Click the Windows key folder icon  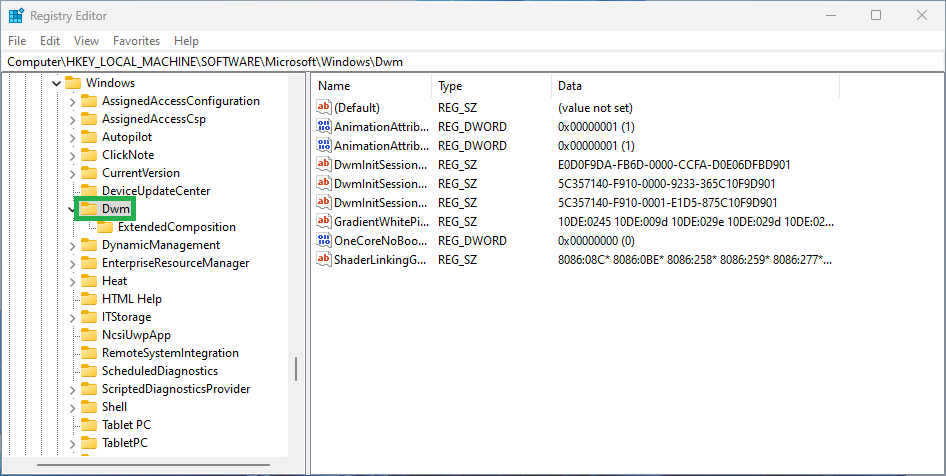[73, 83]
